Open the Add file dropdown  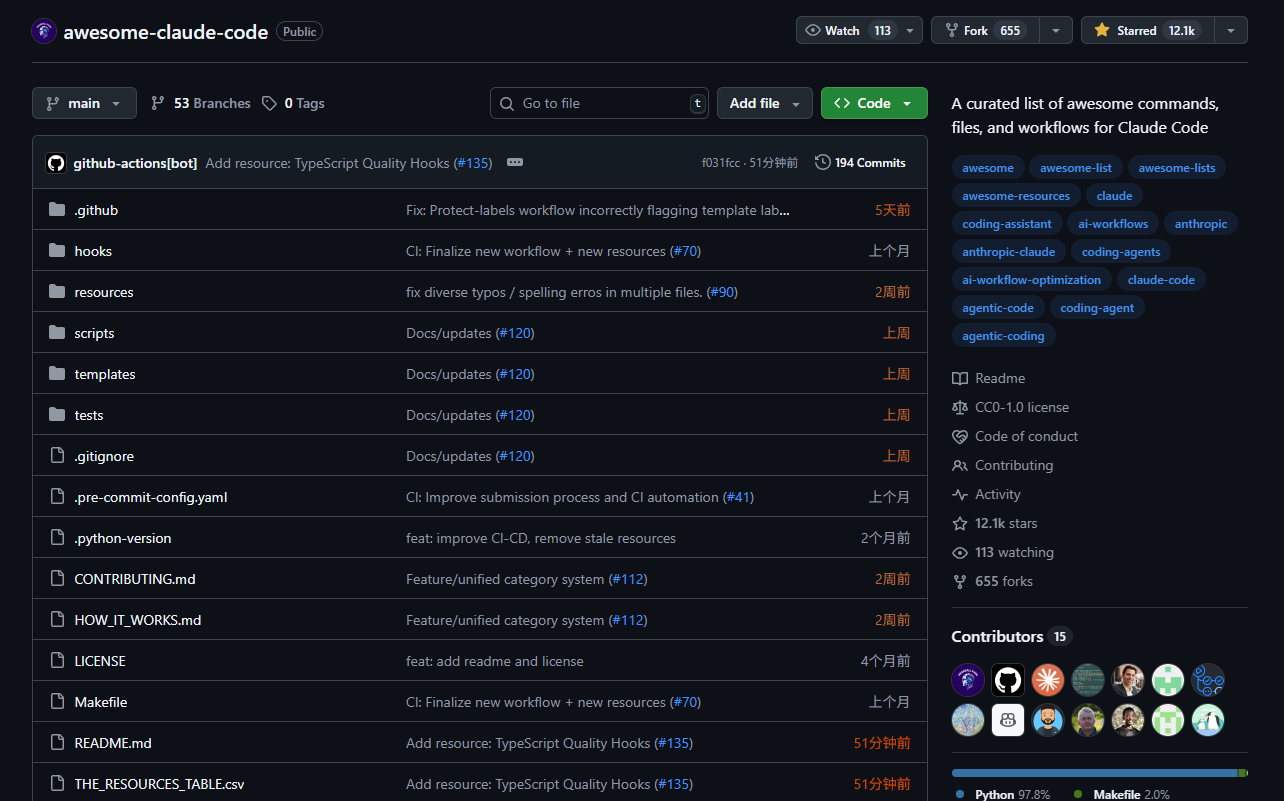point(764,103)
